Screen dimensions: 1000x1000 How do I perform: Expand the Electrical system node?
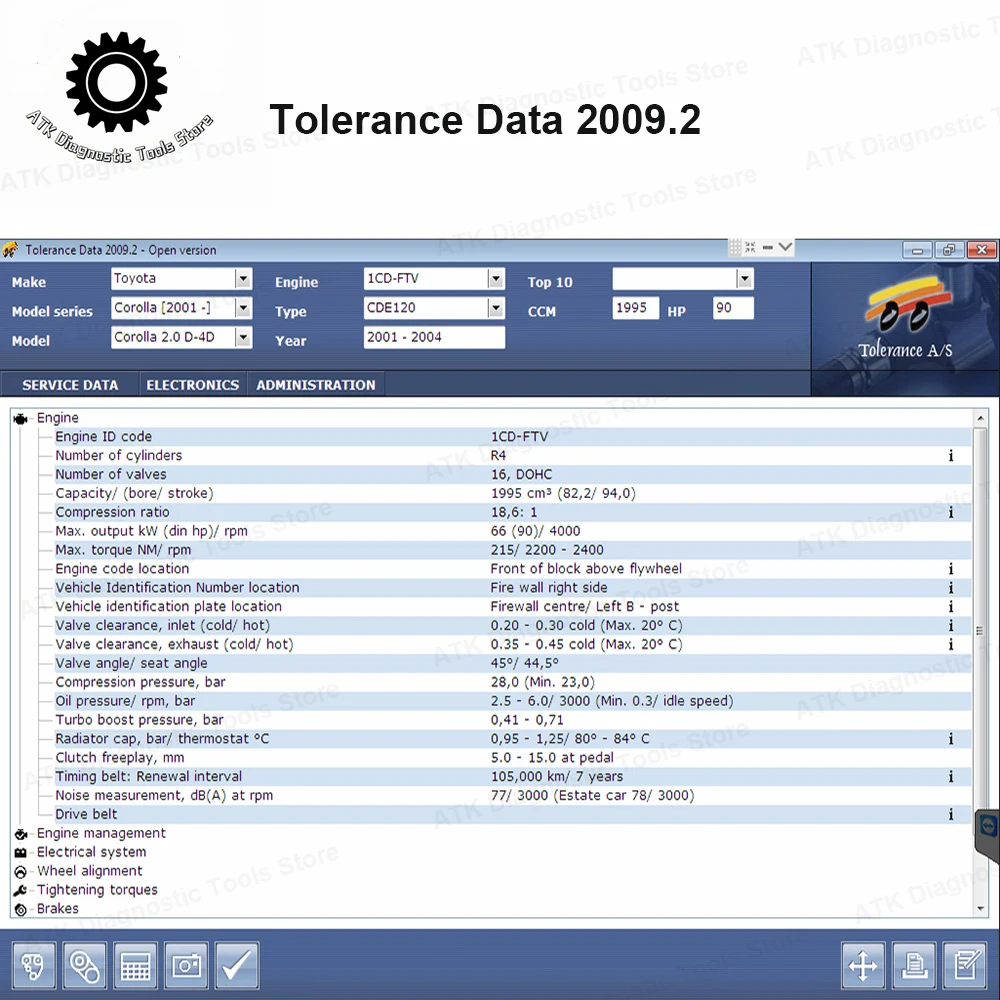pyautogui.click(x=20, y=853)
